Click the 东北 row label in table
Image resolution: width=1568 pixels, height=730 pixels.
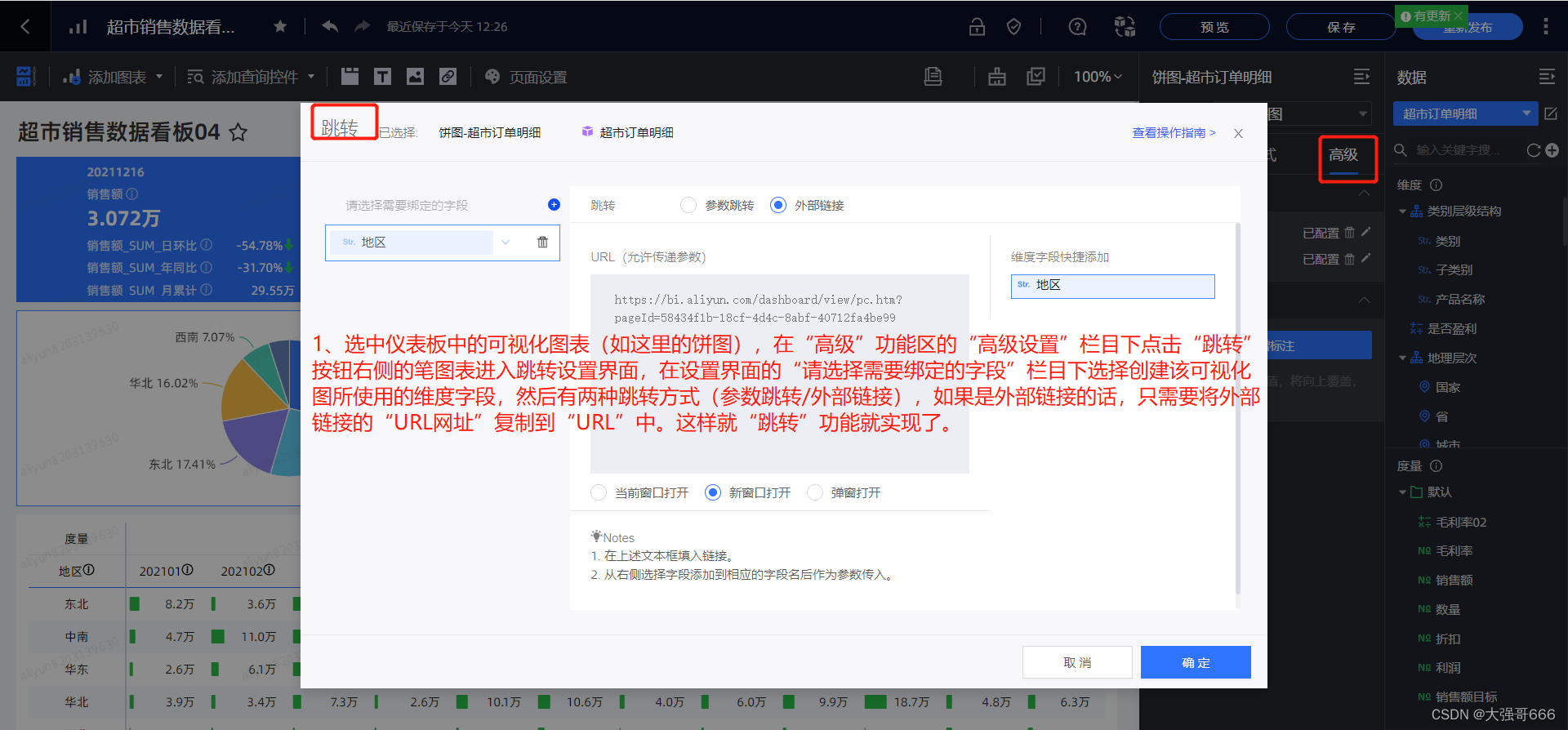click(77, 603)
